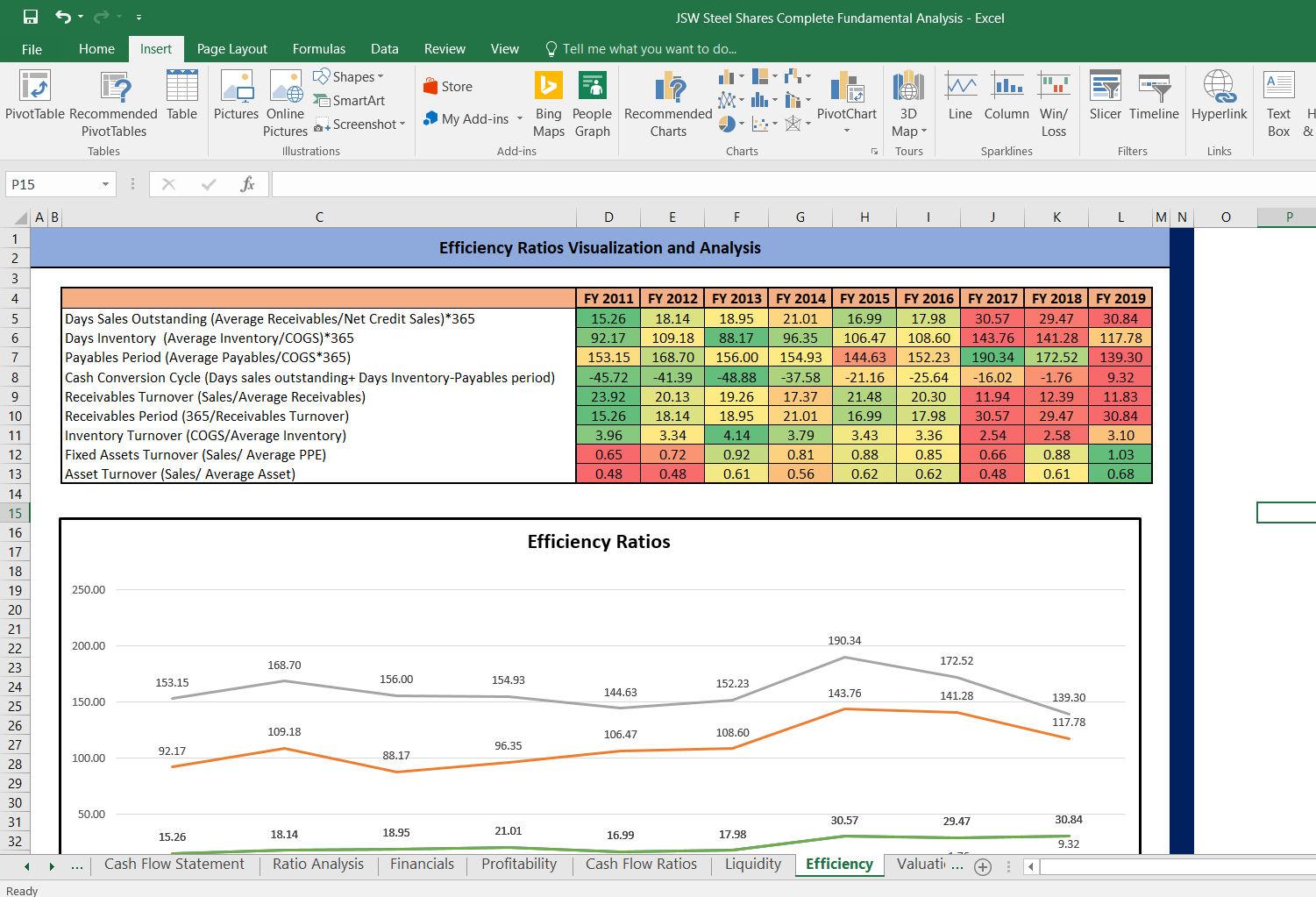This screenshot has width=1316, height=897.
Task: Insert a Hyperlink
Action: pos(1220,96)
